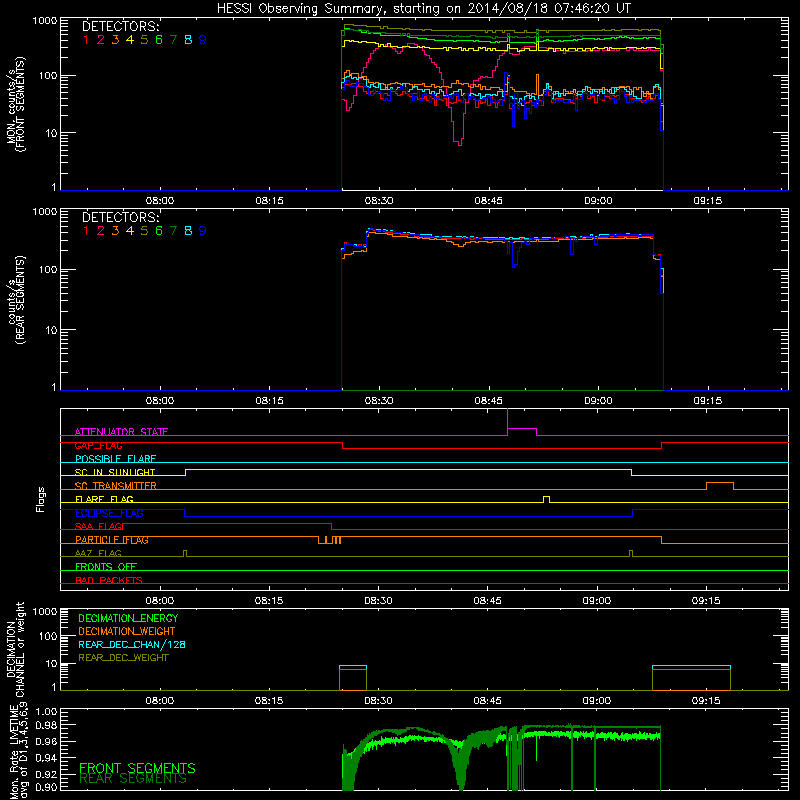This screenshot has height=800, width=800.
Task: Click the FLARE_FLAG label
Action: 104,499
